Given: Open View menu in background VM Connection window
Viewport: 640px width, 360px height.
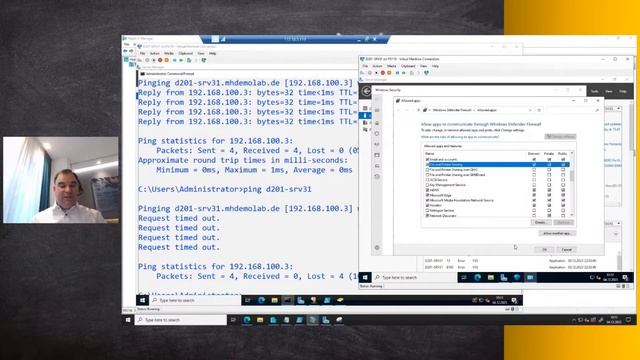Looking at the screenshot, I should point(201,53).
